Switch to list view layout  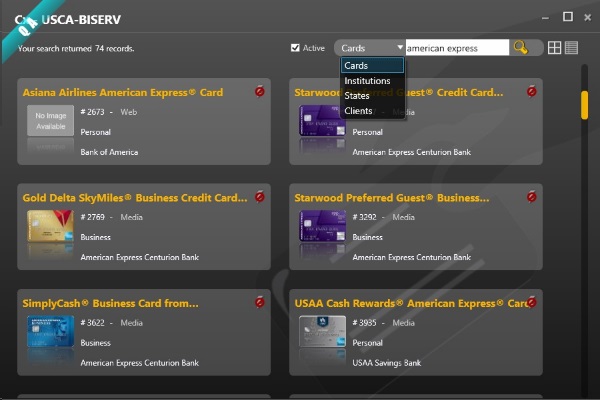coord(571,48)
